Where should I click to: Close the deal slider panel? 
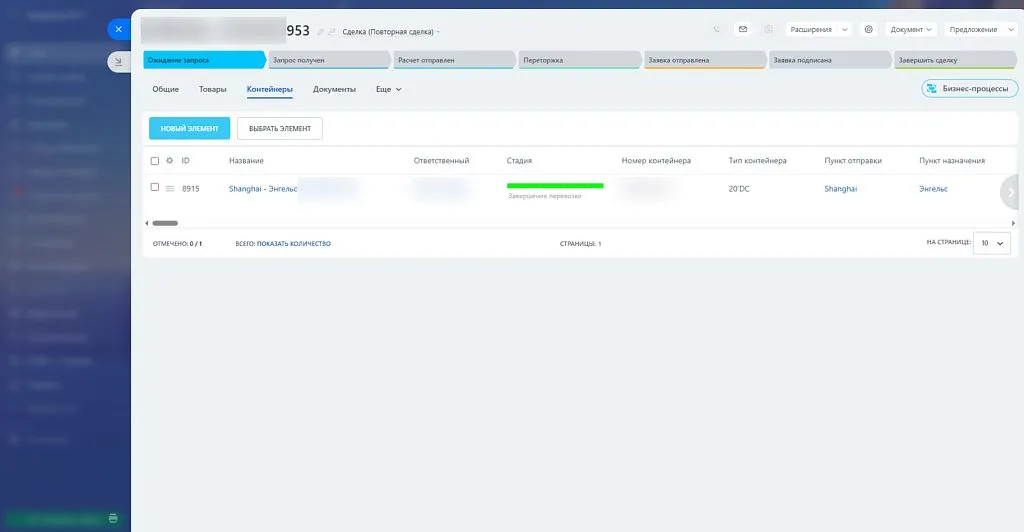coord(118,30)
